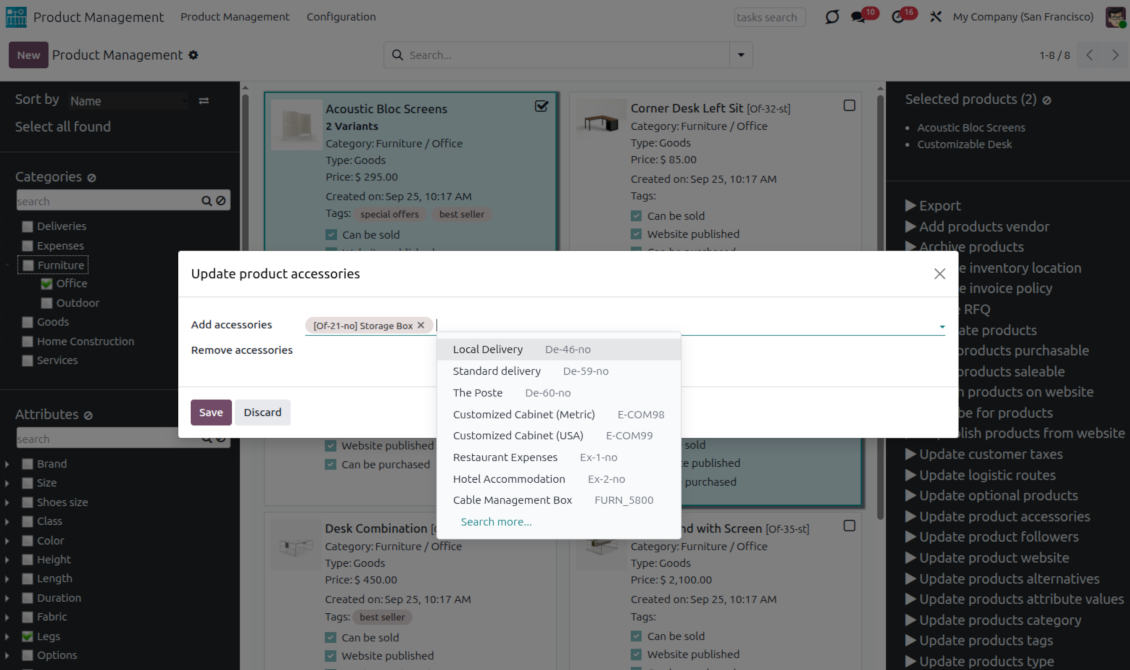Click Search more... link
Viewport: 1130px width, 670px height.
[x=496, y=522]
